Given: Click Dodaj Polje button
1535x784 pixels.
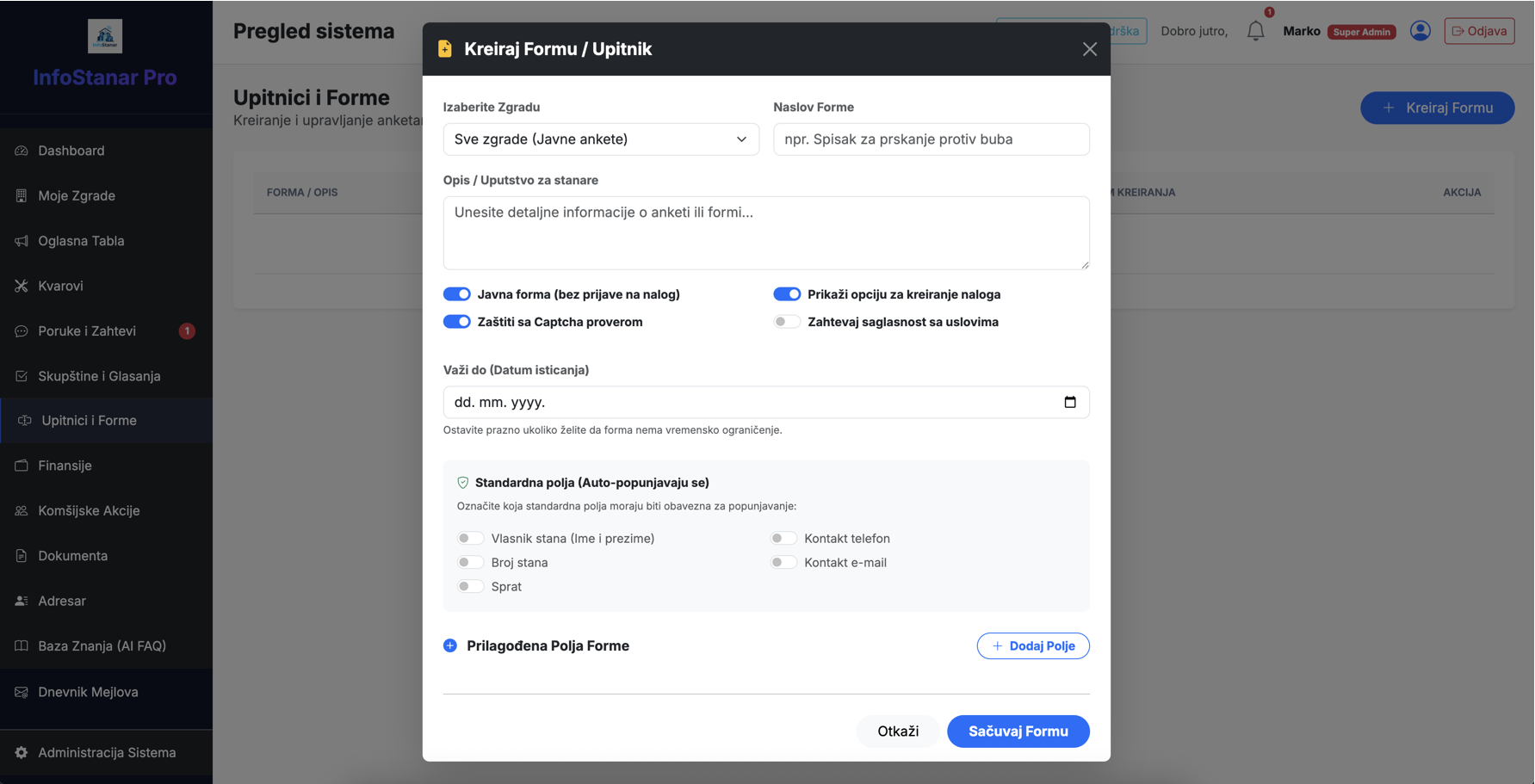Looking at the screenshot, I should [x=1033, y=646].
